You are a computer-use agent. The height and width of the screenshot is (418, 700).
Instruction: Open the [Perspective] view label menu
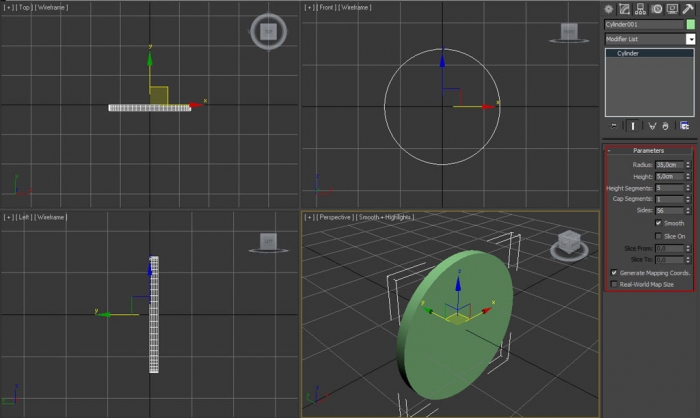[335, 217]
